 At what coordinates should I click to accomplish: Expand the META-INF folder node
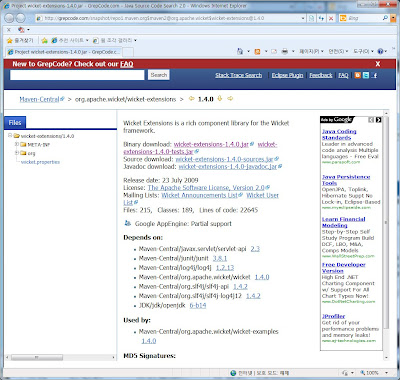pyautogui.click(x=17, y=144)
